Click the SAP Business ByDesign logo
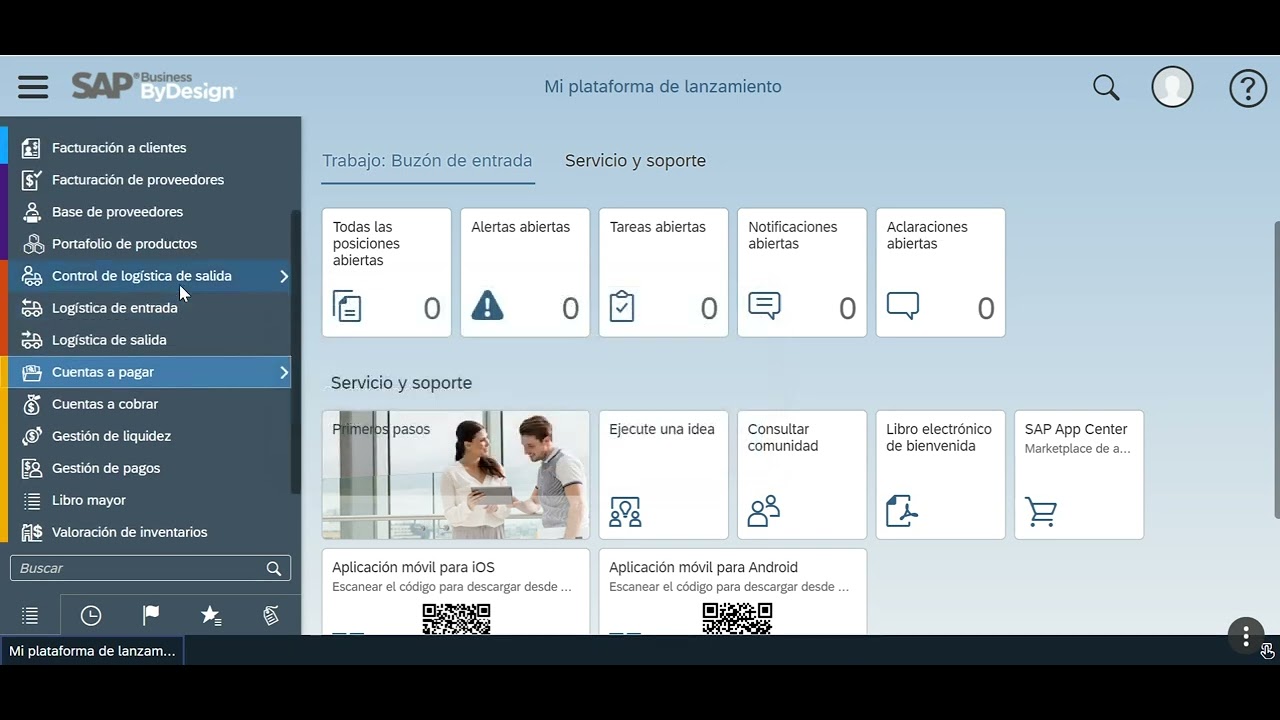The image size is (1280, 720). 153,86
